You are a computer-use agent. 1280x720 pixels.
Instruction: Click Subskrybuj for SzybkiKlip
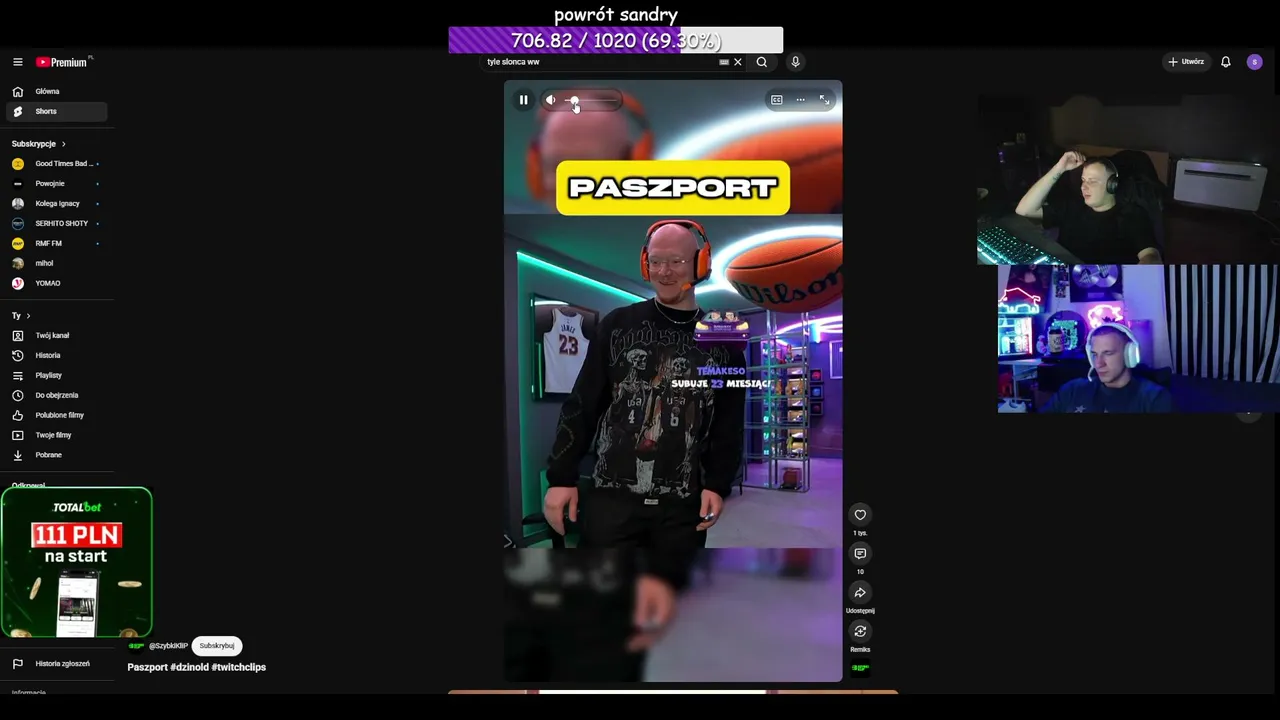[217, 646]
